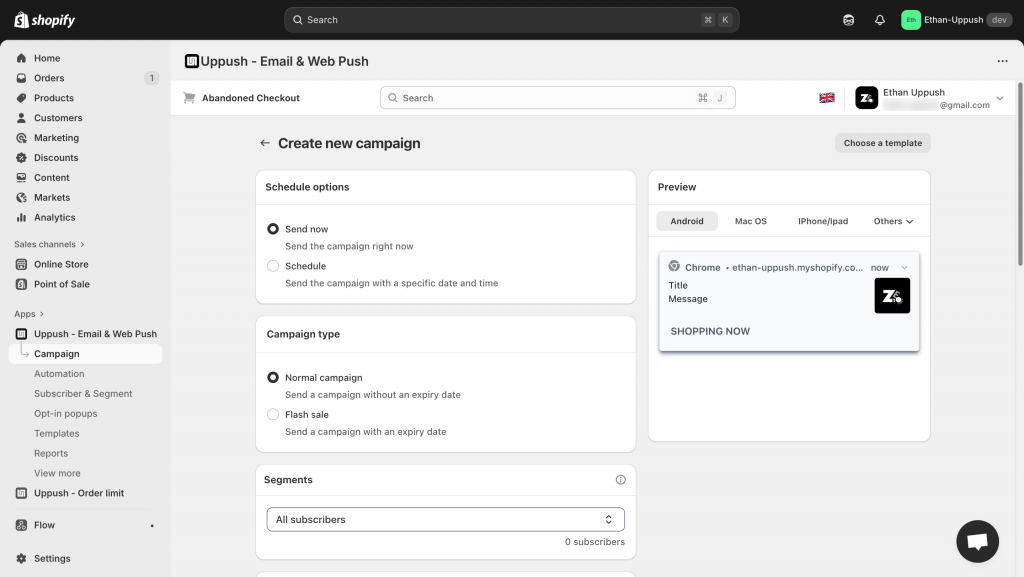1024x577 pixels.
Task: Select the Flash sale campaign type
Action: (273, 414)
